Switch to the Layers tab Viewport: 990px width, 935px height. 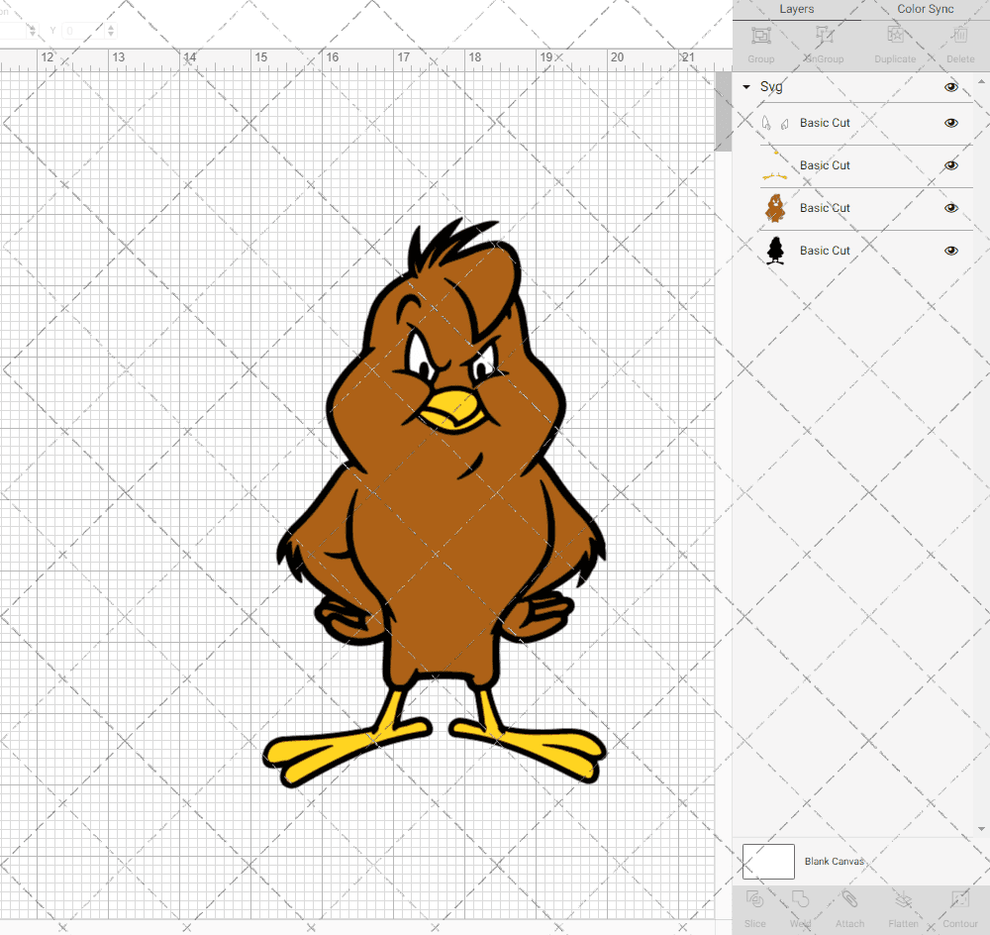click(x=797, y=9)
